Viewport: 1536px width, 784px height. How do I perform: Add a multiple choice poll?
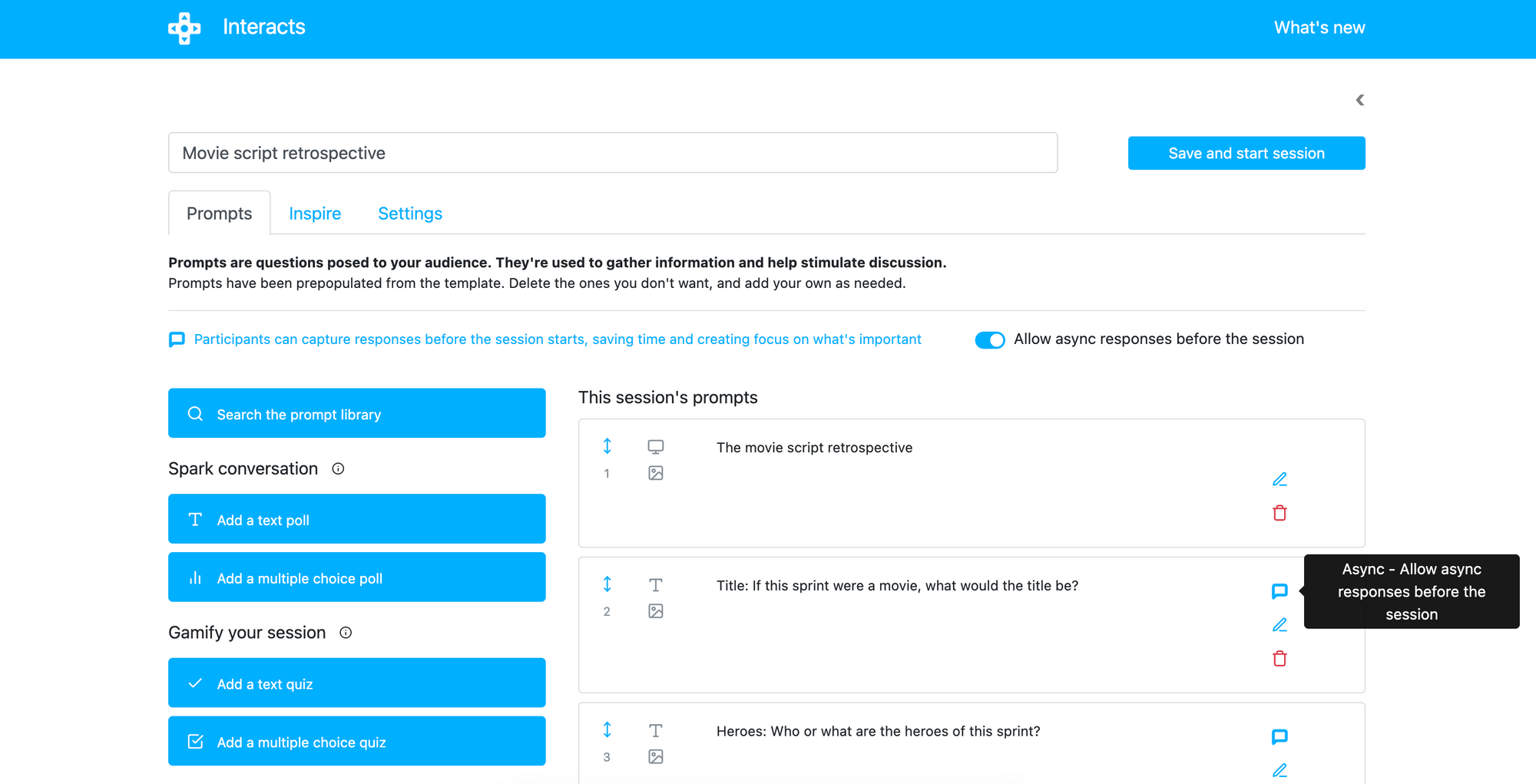pos(356,577)
